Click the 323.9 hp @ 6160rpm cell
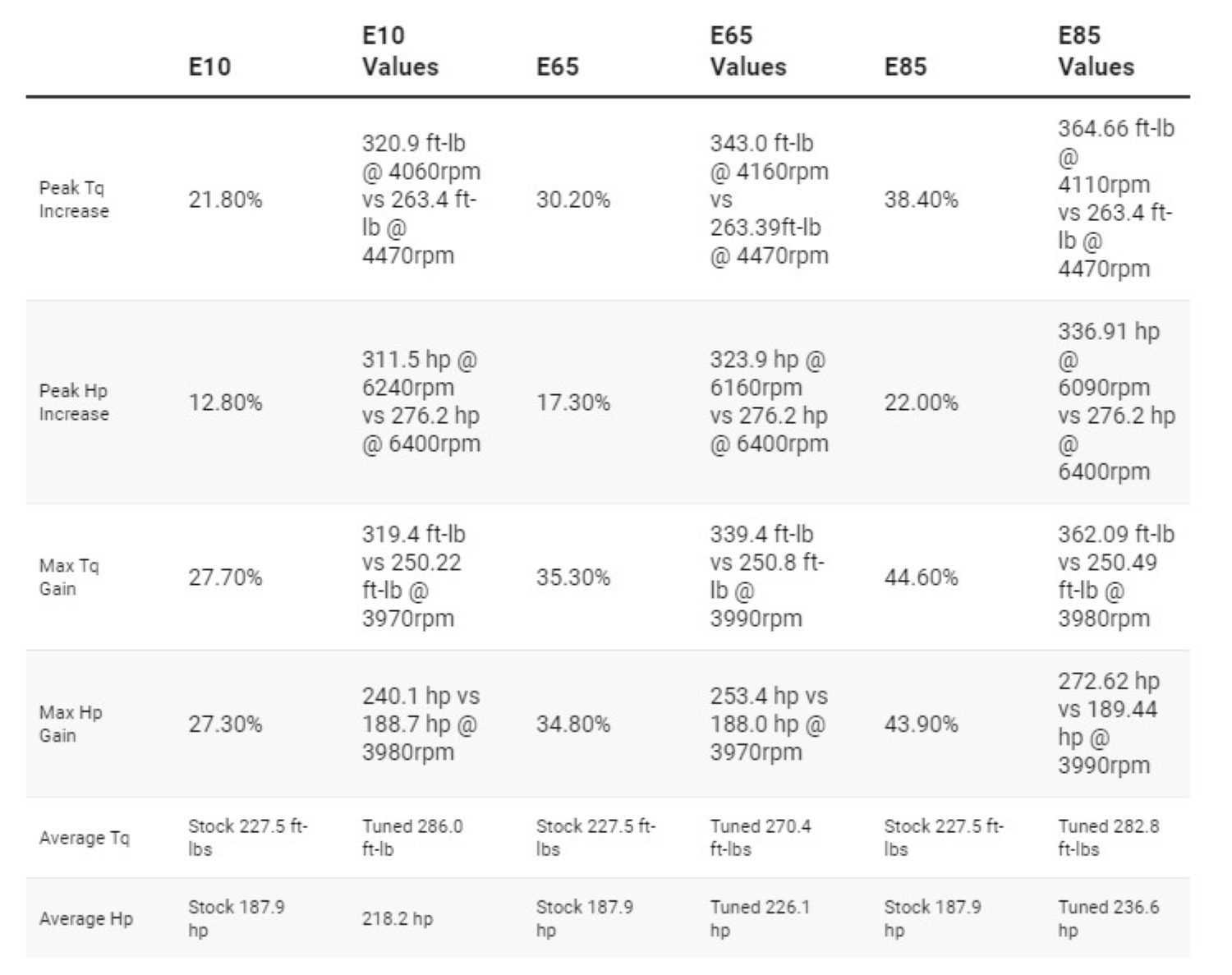The width and height of the screenshot is (1232, 975). [x=769, y=402]
